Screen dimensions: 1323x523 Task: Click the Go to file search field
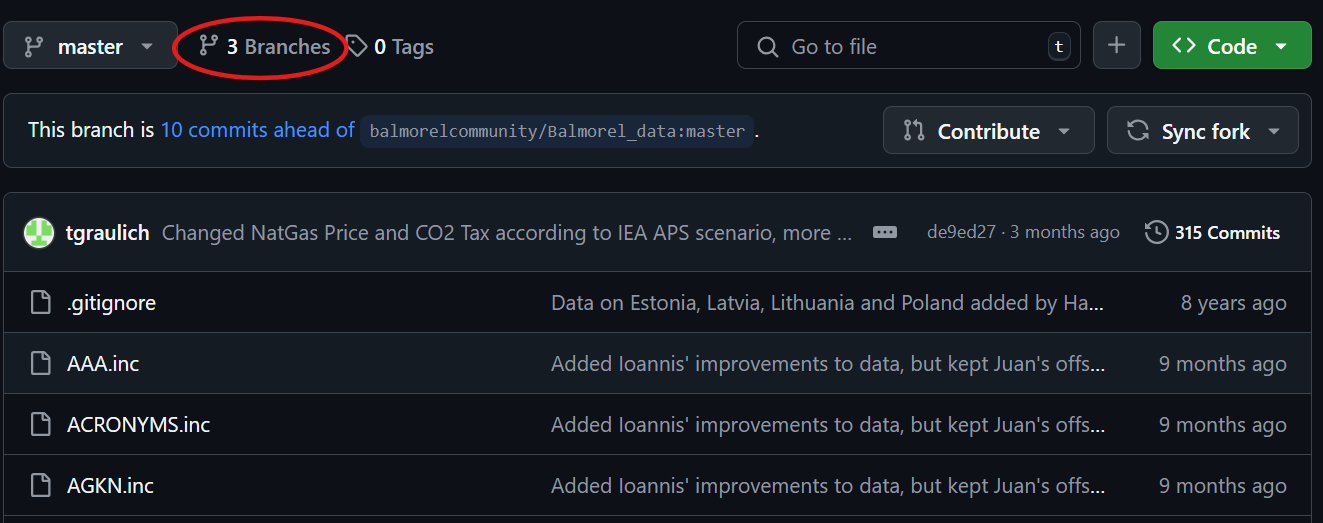click(908, 46)
